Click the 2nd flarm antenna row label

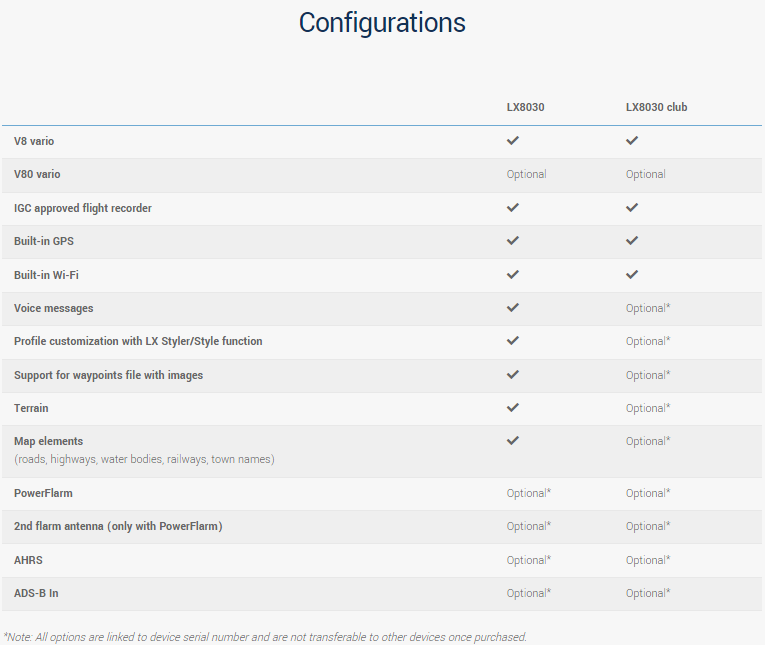coord(118,526)
